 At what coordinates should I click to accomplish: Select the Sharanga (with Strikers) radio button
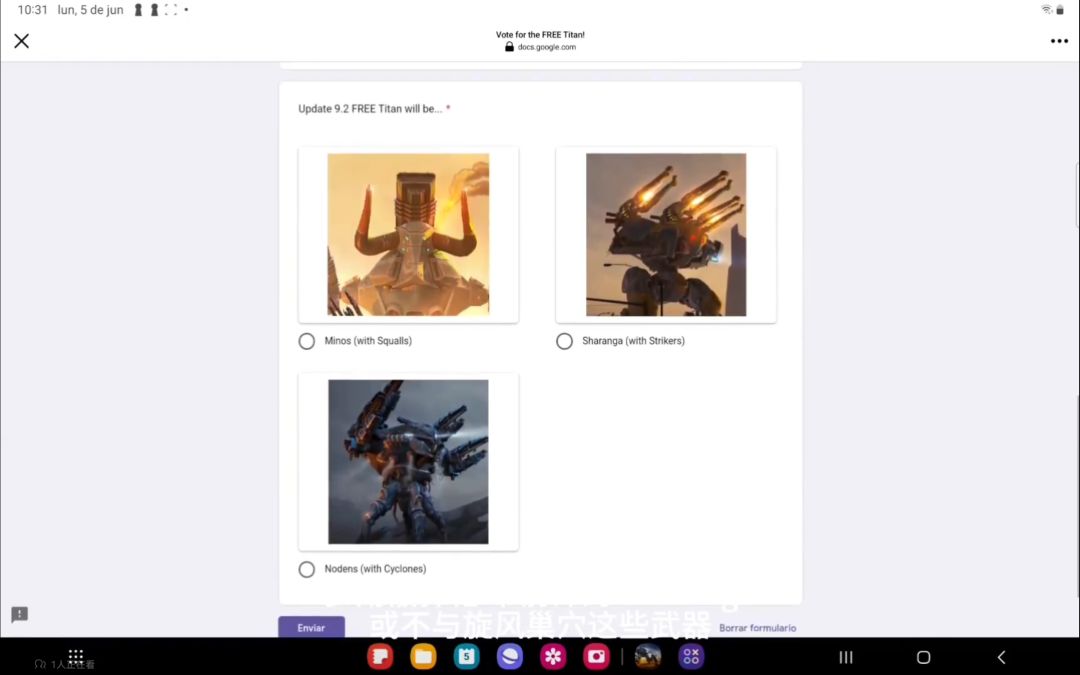pyautogui.click(x=564, y=341)
